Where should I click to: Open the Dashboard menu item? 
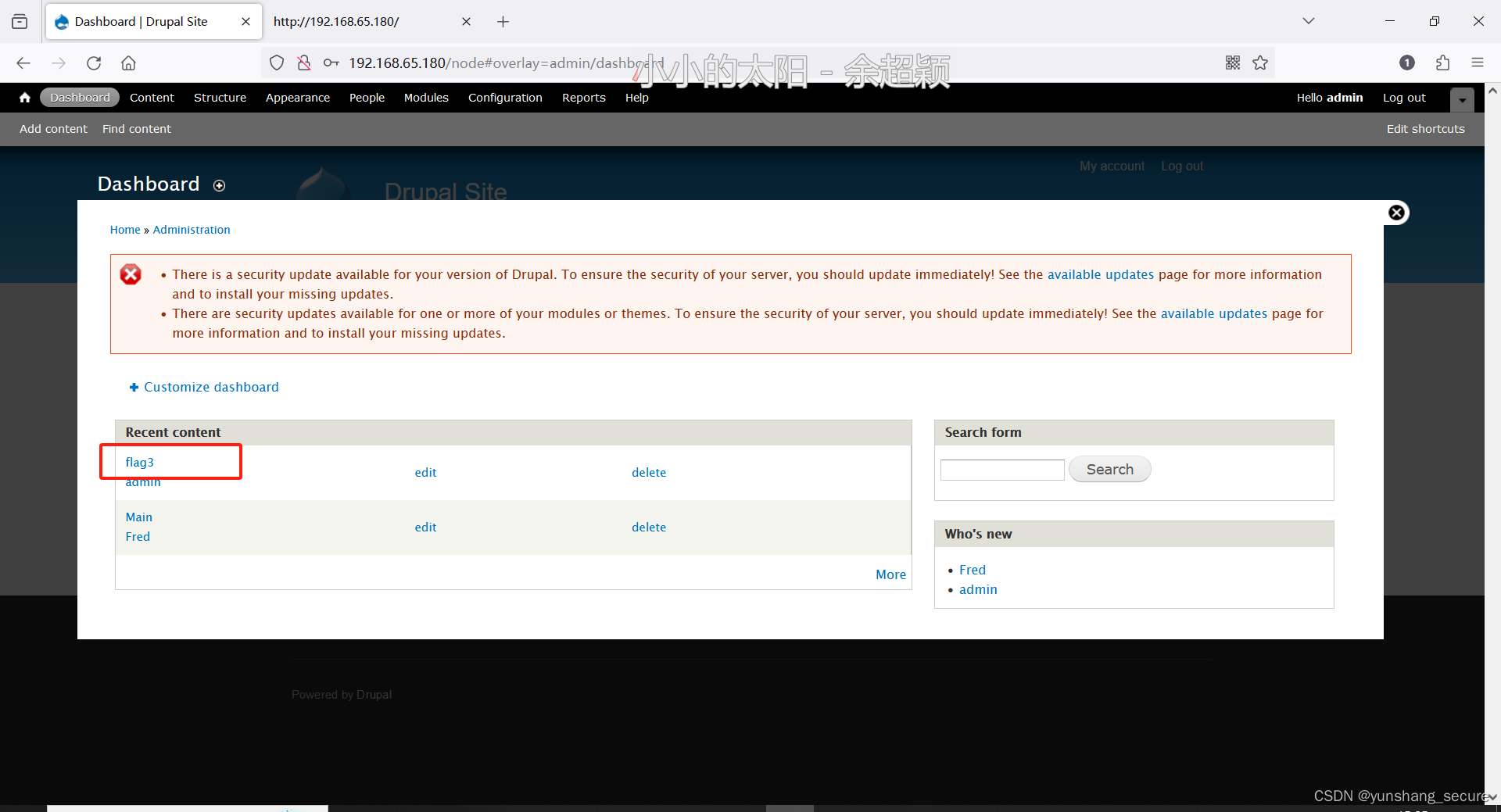coord(80,98)
